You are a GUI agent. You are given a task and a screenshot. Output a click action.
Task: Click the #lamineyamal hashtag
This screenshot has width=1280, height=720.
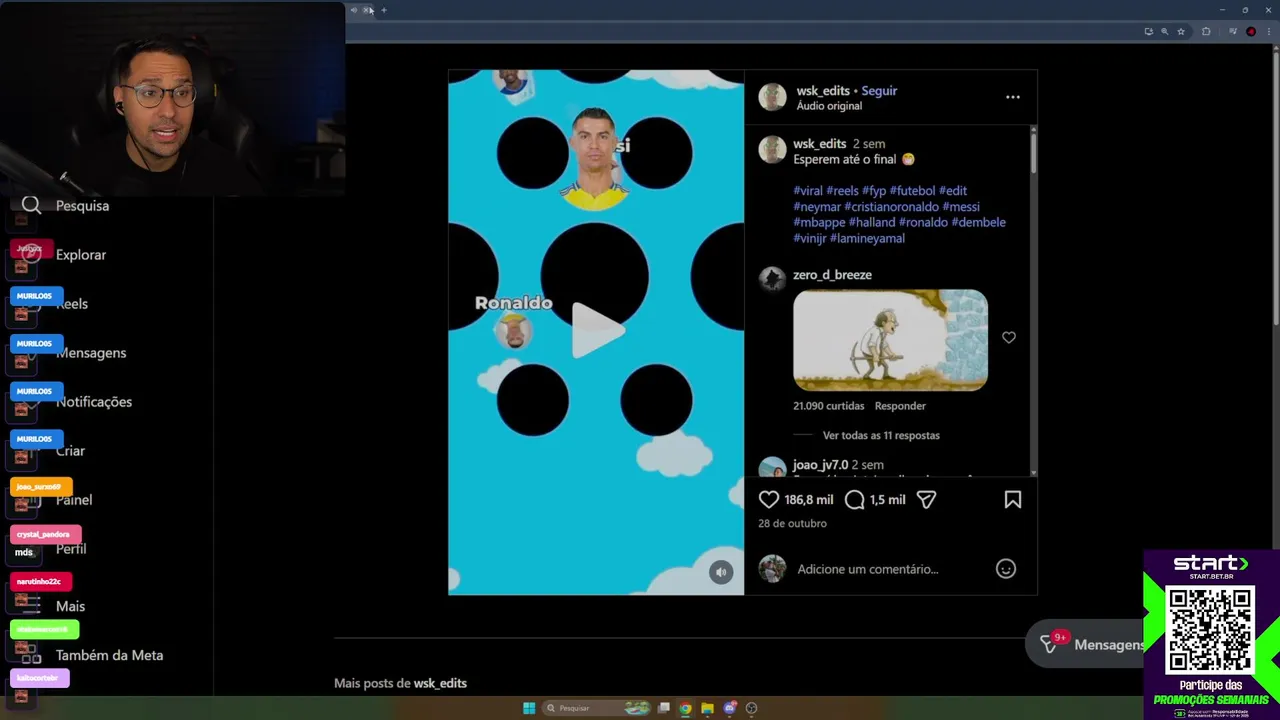867,238
